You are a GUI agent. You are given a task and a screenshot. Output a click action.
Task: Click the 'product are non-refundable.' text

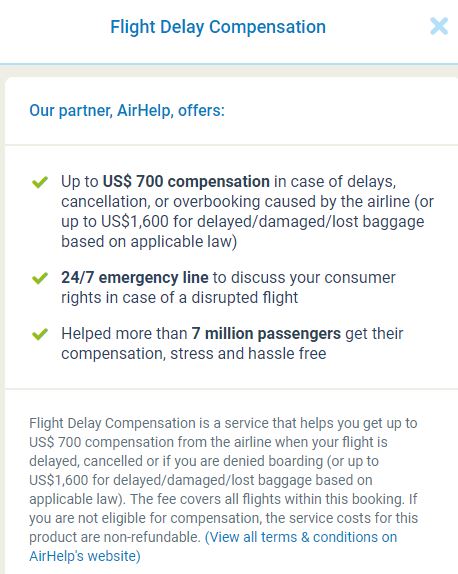tap(115, 537)
